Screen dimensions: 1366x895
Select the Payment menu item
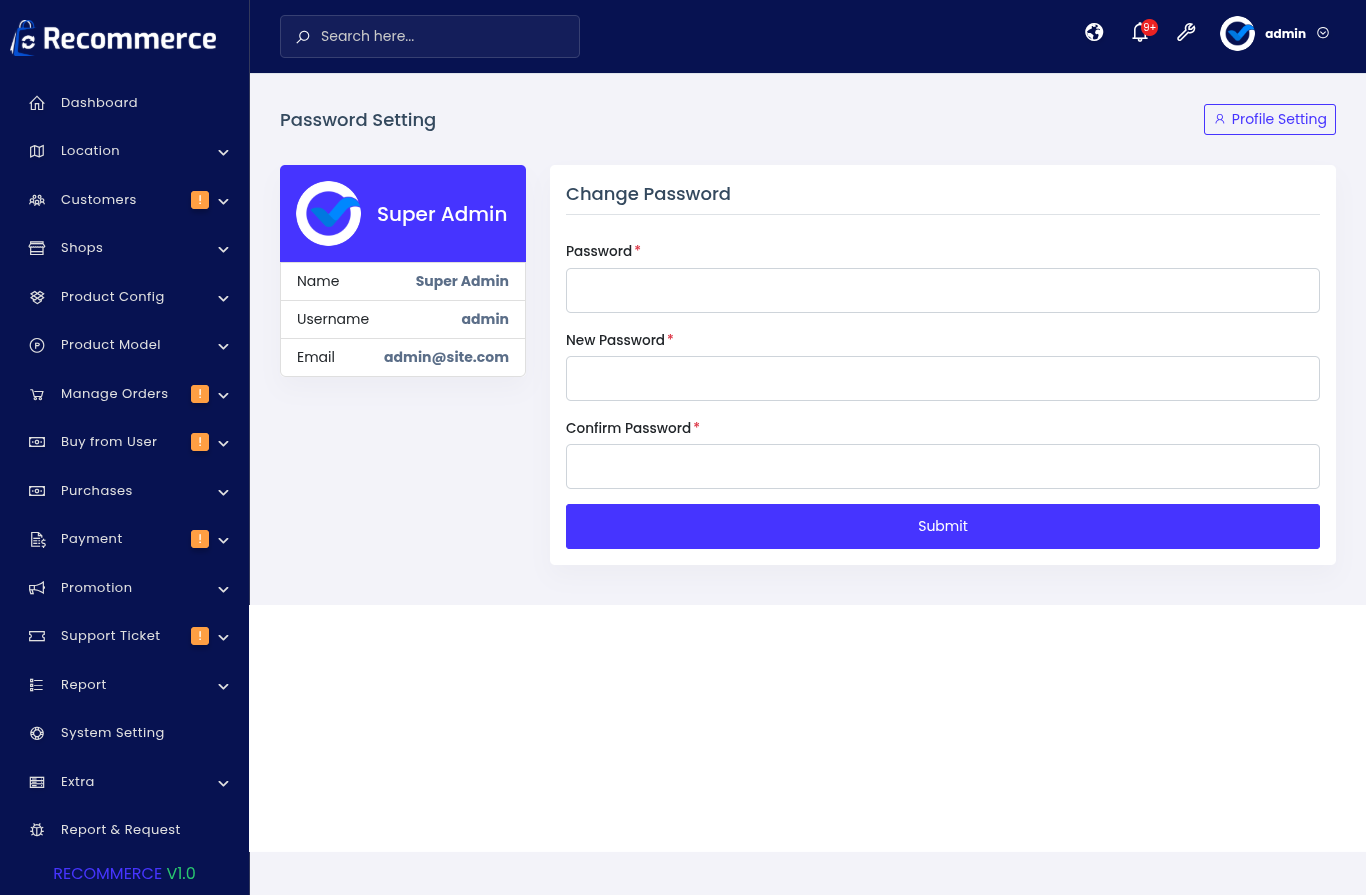click(x=124, y=539)
